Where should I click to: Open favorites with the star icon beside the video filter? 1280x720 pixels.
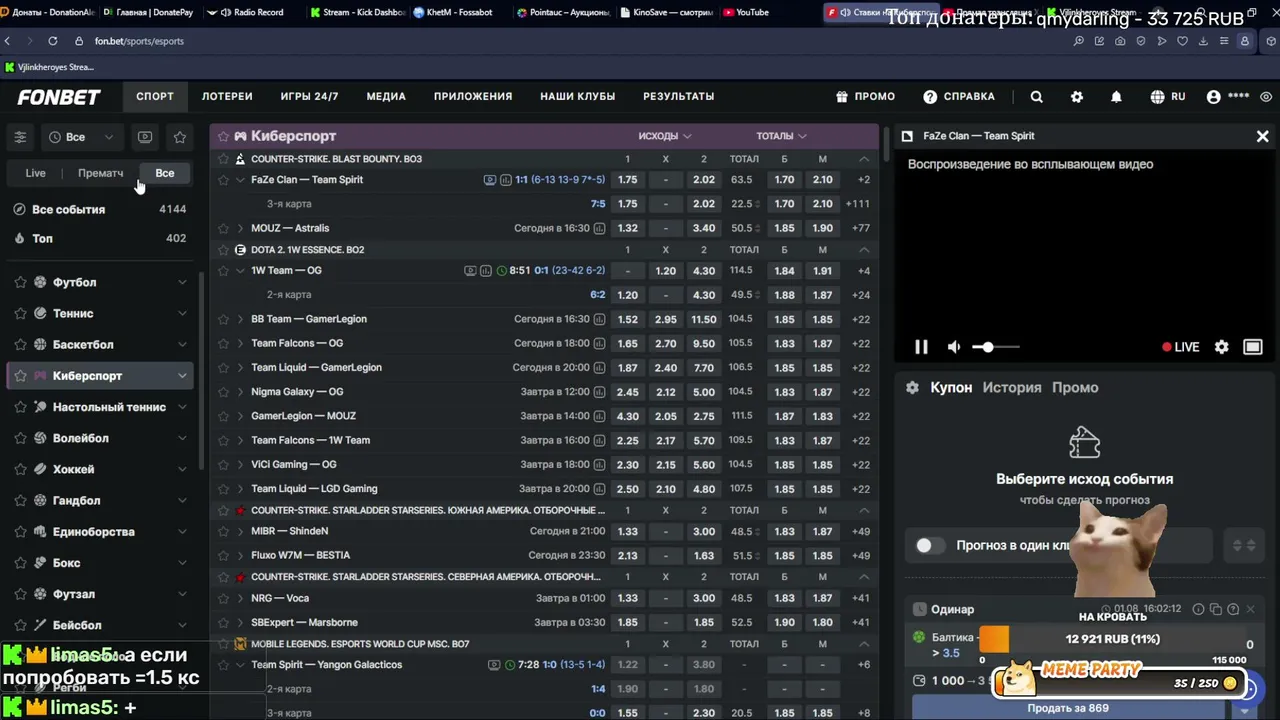coord(180,137)
